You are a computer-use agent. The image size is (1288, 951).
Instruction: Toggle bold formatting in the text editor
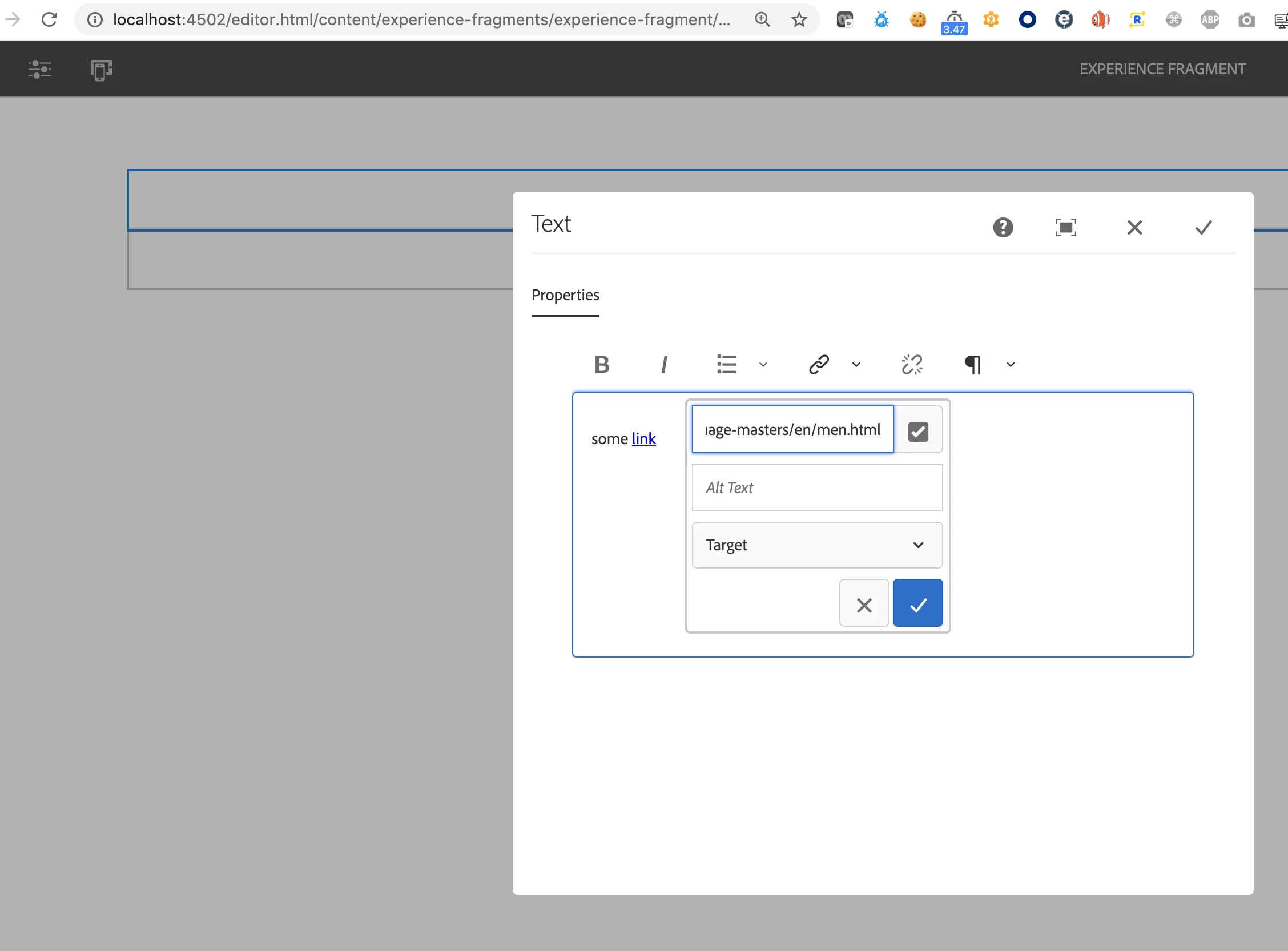[x=602, y=364]
